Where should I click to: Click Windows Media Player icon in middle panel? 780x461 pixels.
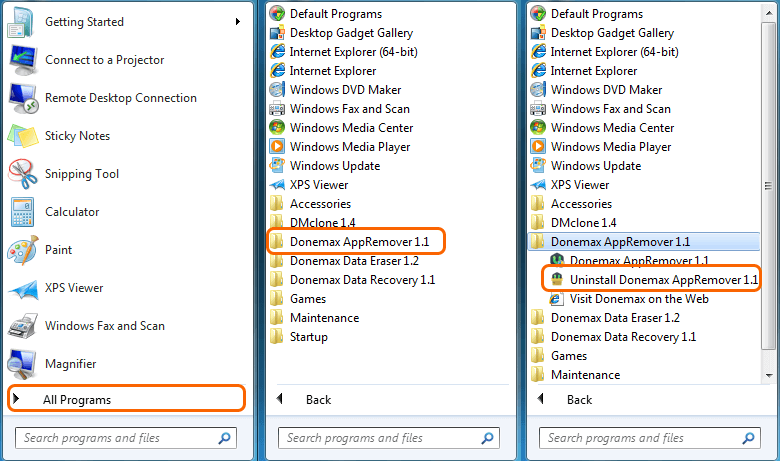(x=277, y=147)
